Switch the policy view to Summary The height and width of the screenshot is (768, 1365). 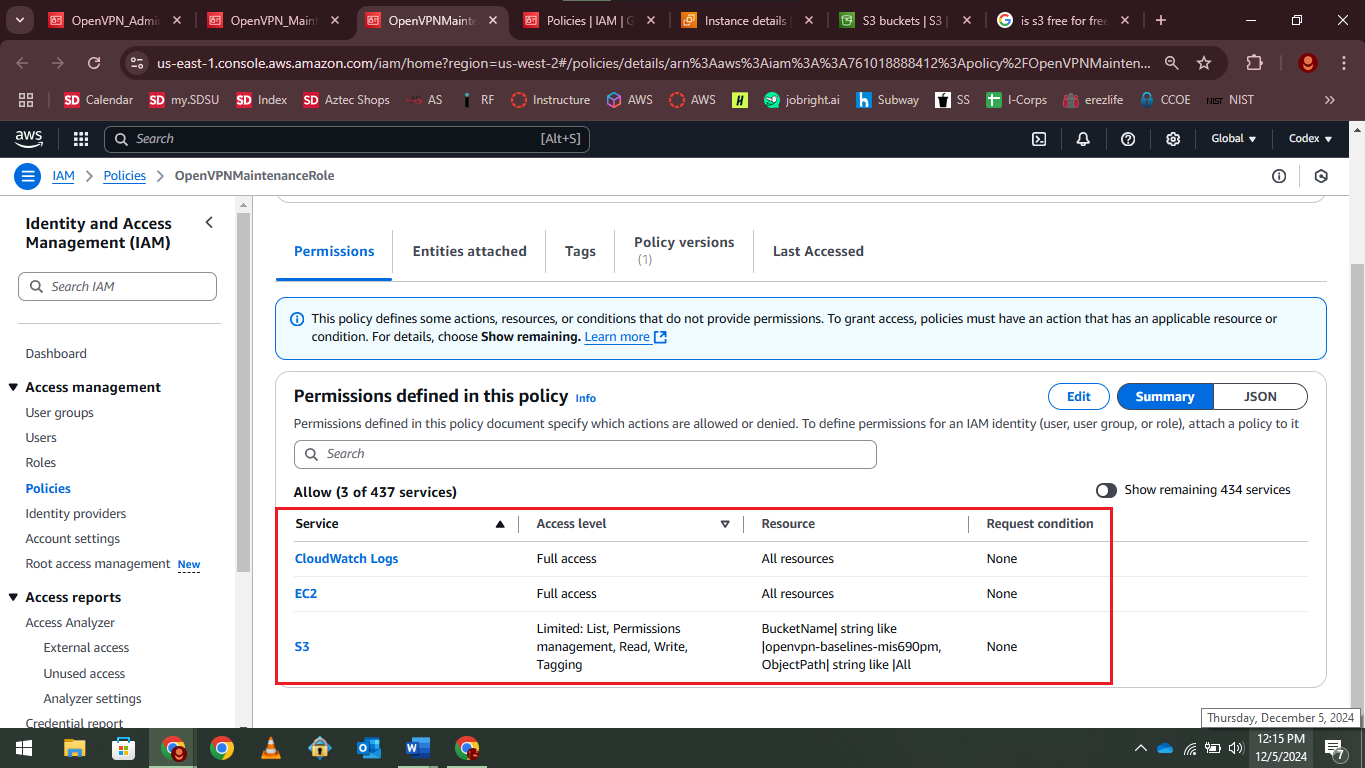pyautogui.click(x=1165, y=397)
